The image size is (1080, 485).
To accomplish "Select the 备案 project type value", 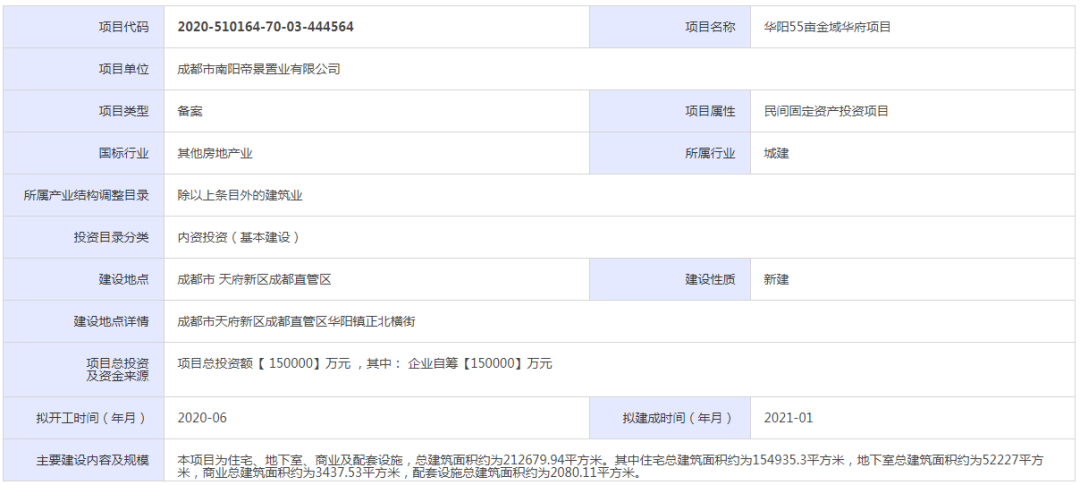I will click(190, 111).
